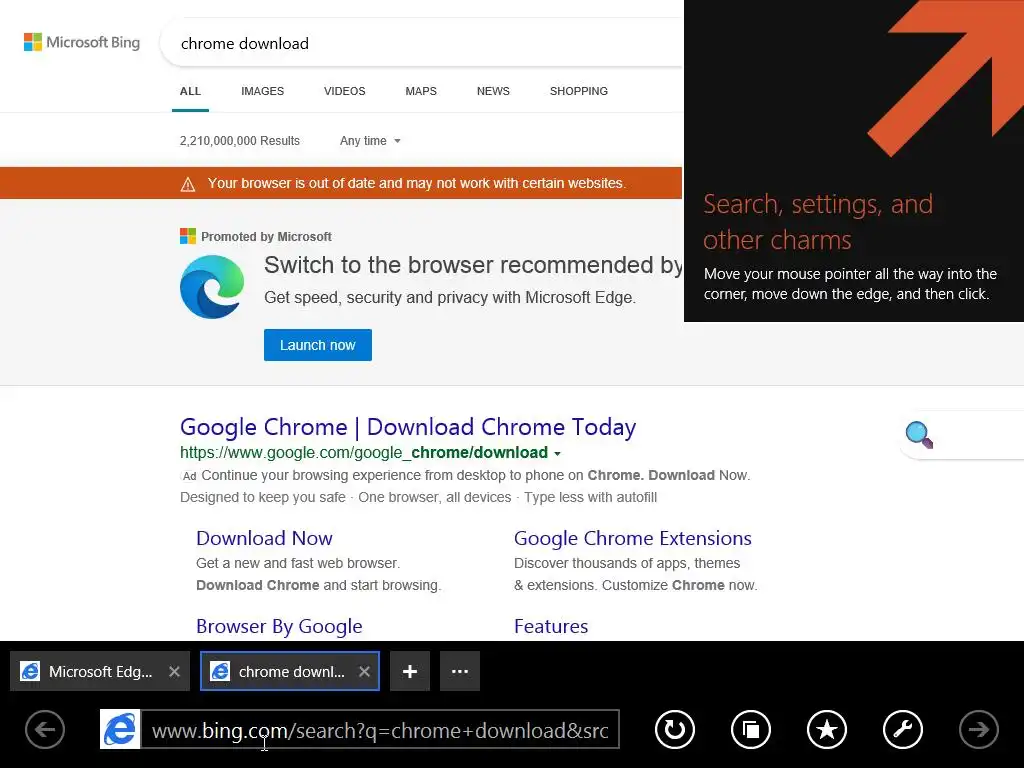Close the chrome download tab

pyautogui.click(x=364, y=671)
